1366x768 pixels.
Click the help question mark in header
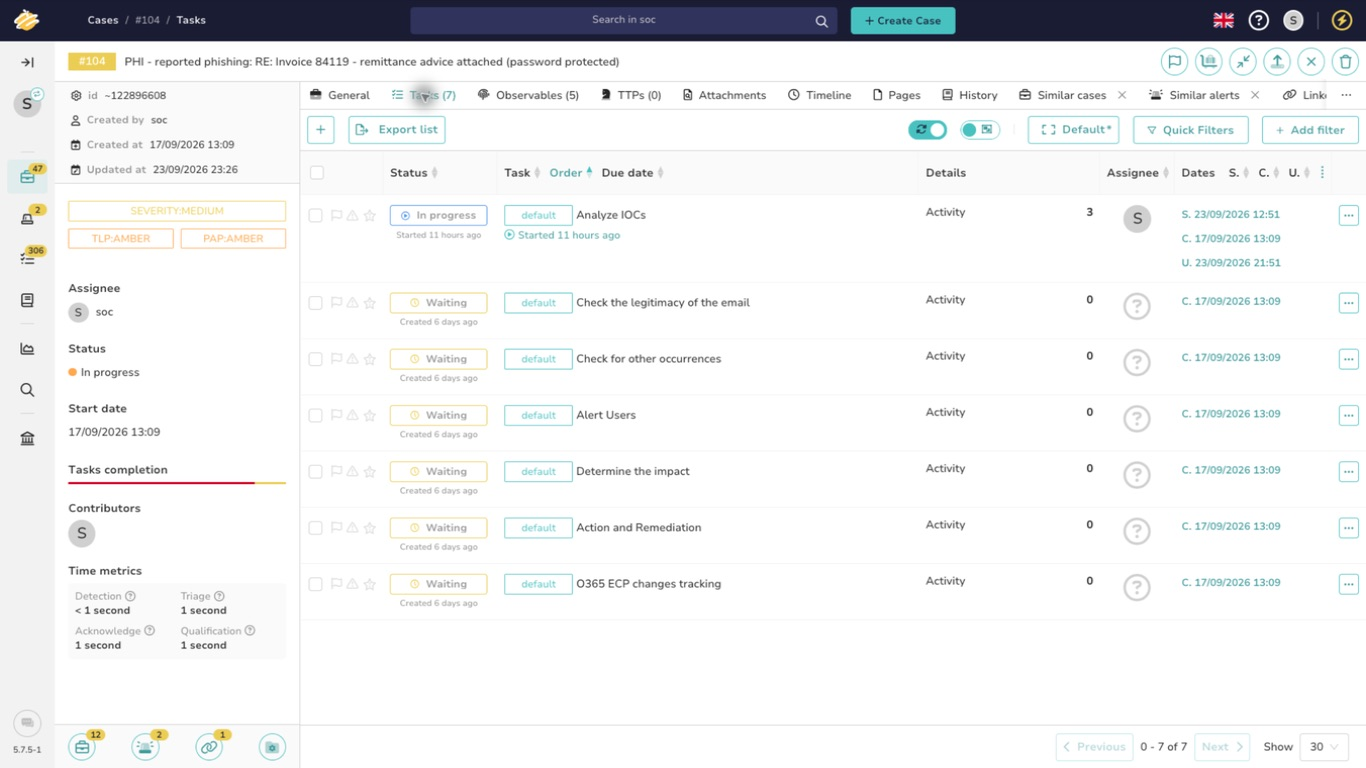pyautogui.click(x=1259, y=20)
